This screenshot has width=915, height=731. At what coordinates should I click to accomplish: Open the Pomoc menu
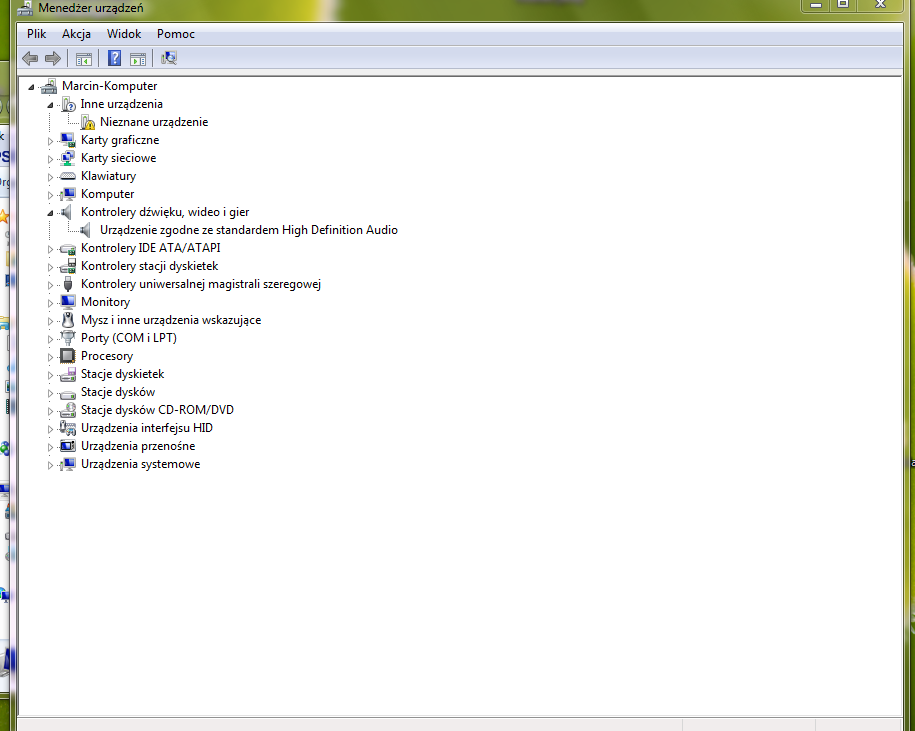(176, 34)
